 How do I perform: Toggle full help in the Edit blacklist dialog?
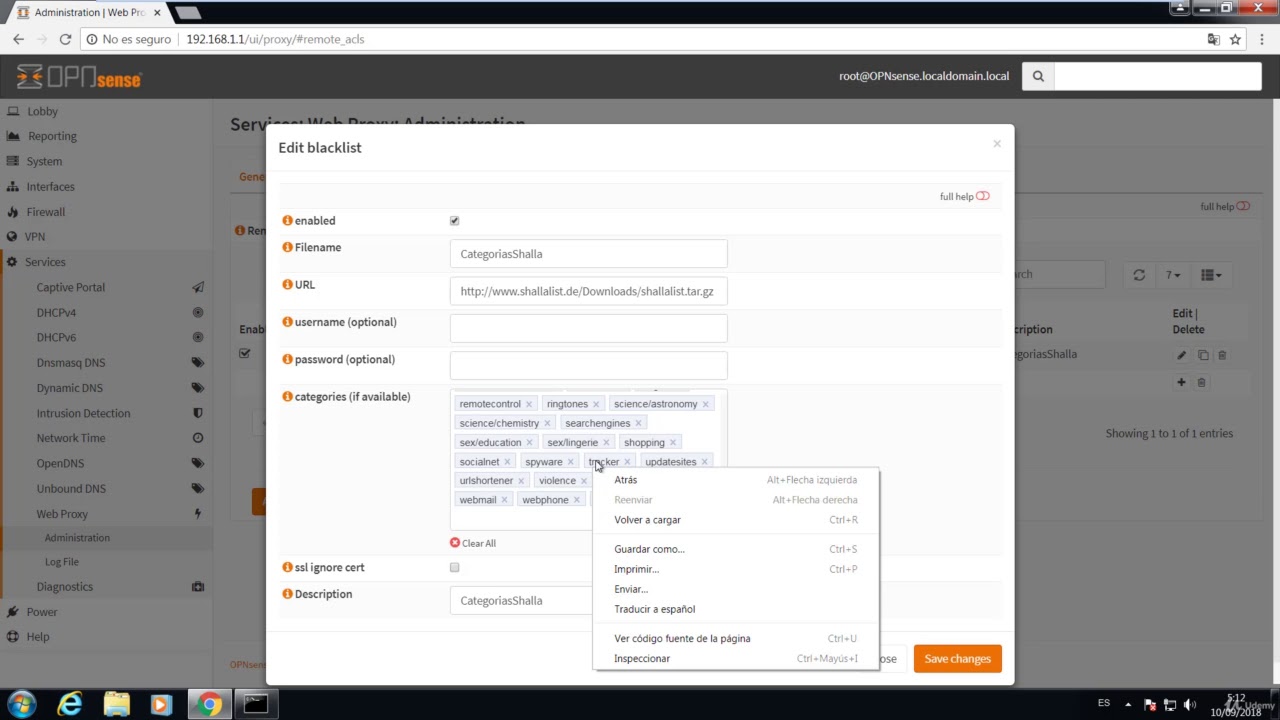point(982,196)
